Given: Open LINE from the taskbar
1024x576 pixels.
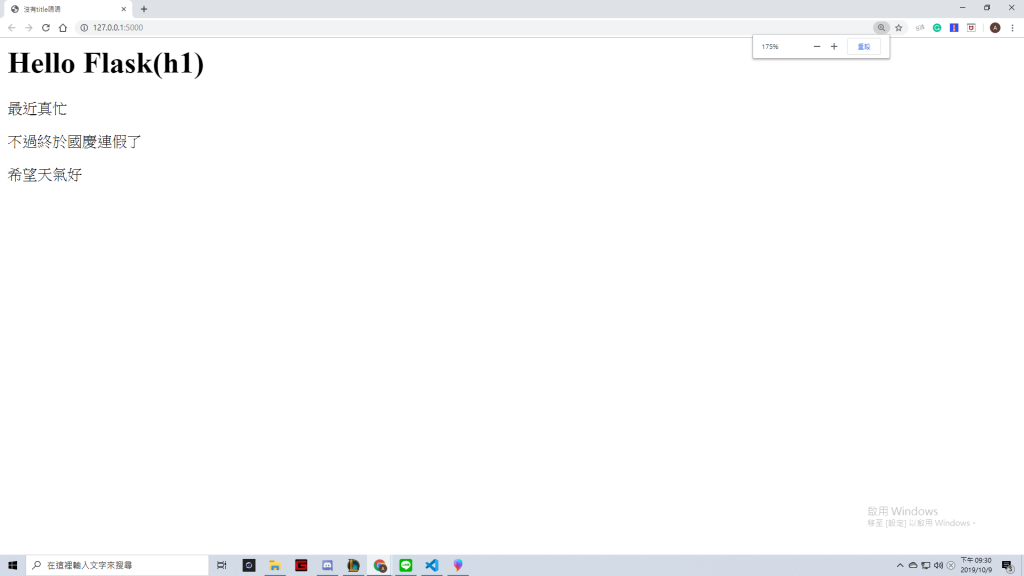Looking at the screenshot, I should coord(406,565).
